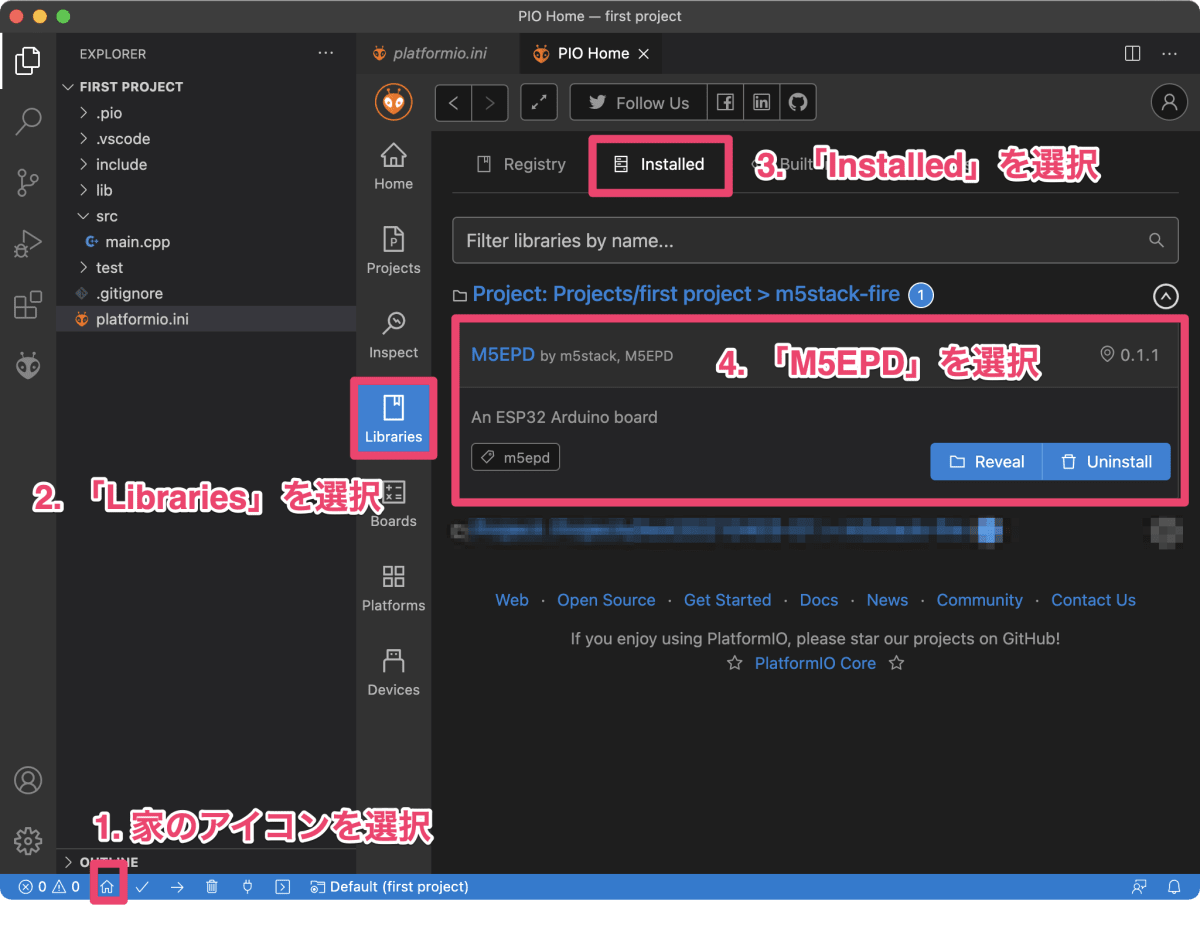This screenshot has height=929, width=1200.
Task: Open Explorer views and more actions menu
Action: [x=326, y=53]
